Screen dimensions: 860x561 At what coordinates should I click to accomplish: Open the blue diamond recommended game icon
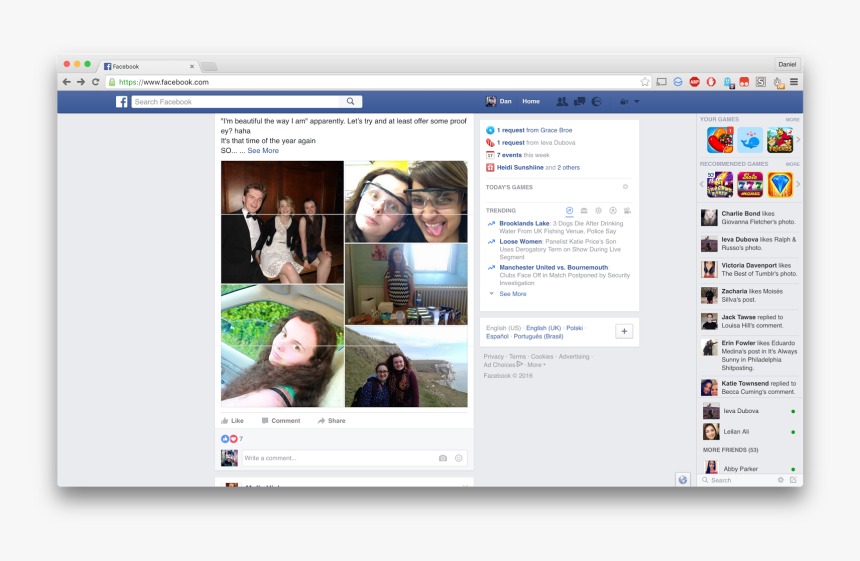[x=780, y=184]
